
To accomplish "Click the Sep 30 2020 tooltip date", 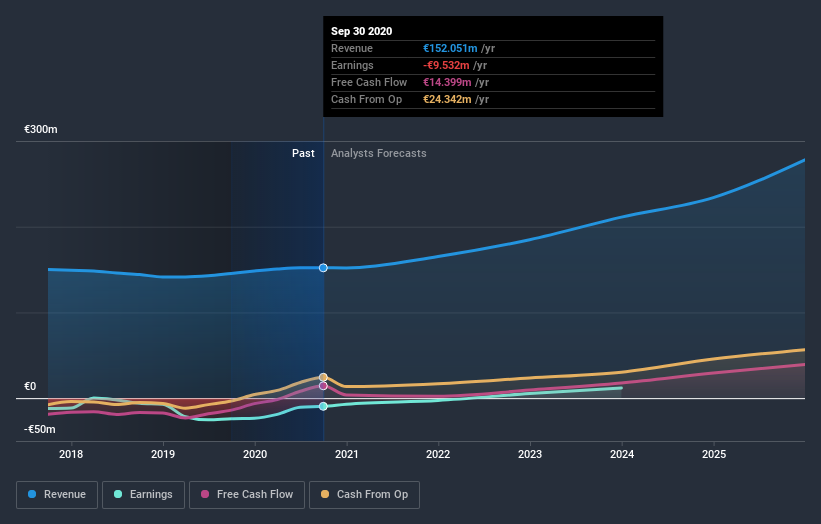I will [x=361, y=31].
